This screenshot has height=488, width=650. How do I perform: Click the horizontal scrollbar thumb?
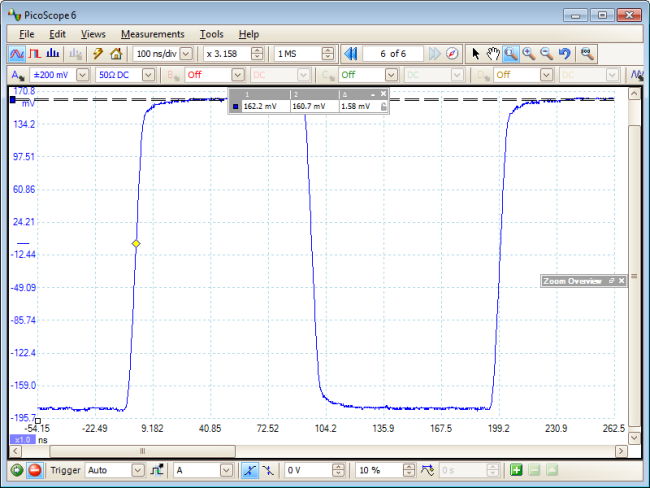(x=142, y=451)
